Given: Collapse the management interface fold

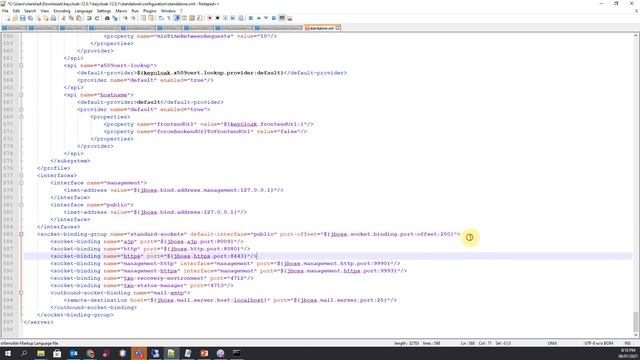Looking at the screenshot, I should click(21, 183).
